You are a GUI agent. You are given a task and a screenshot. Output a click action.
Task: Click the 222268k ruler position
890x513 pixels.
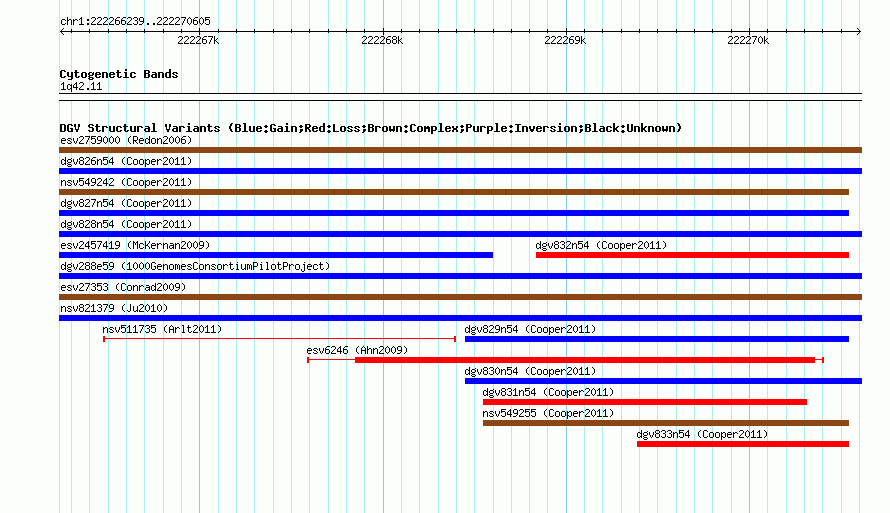click(x=382, y=40)
